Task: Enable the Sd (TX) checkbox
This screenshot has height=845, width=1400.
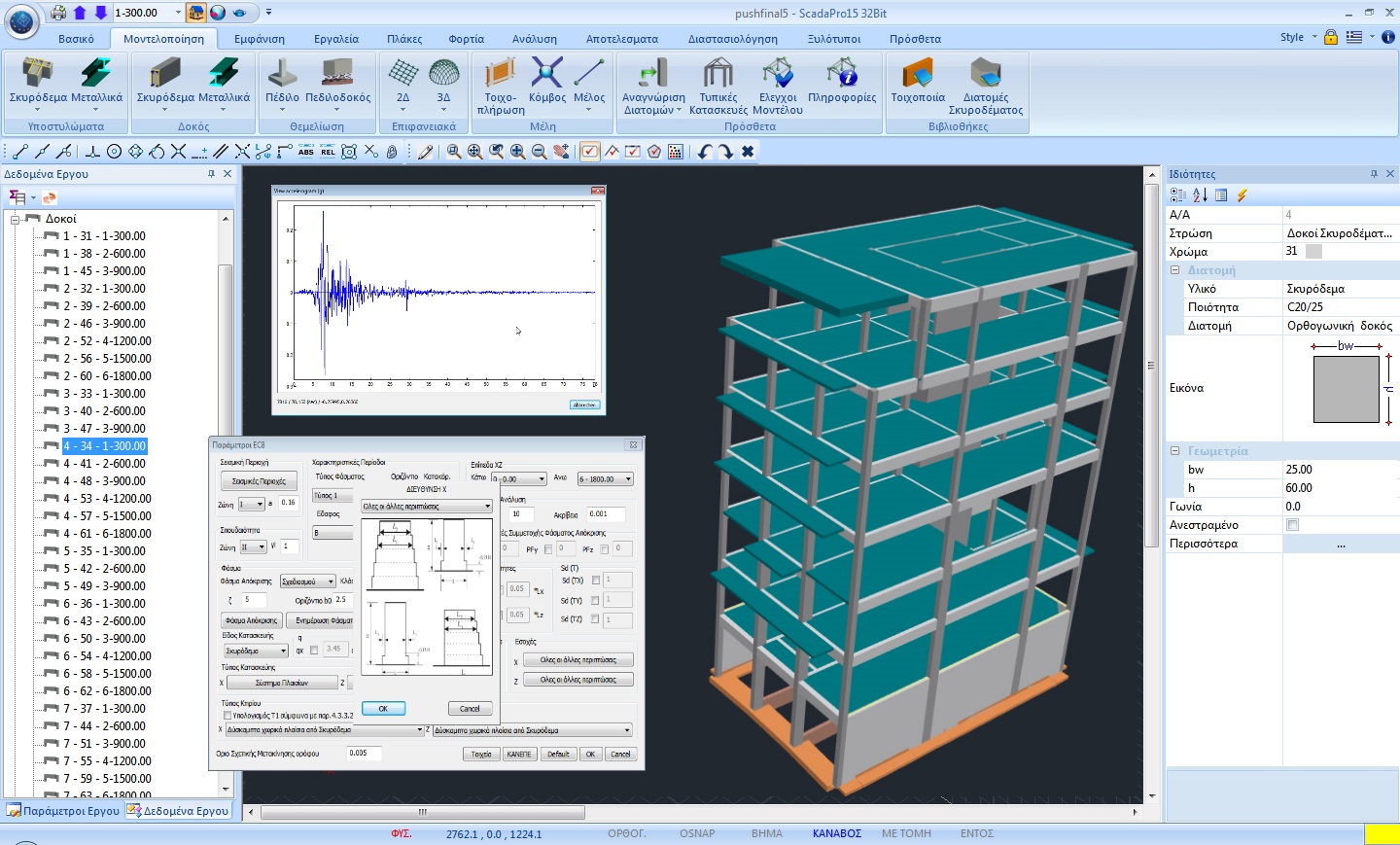Action: tap(595, 581)
